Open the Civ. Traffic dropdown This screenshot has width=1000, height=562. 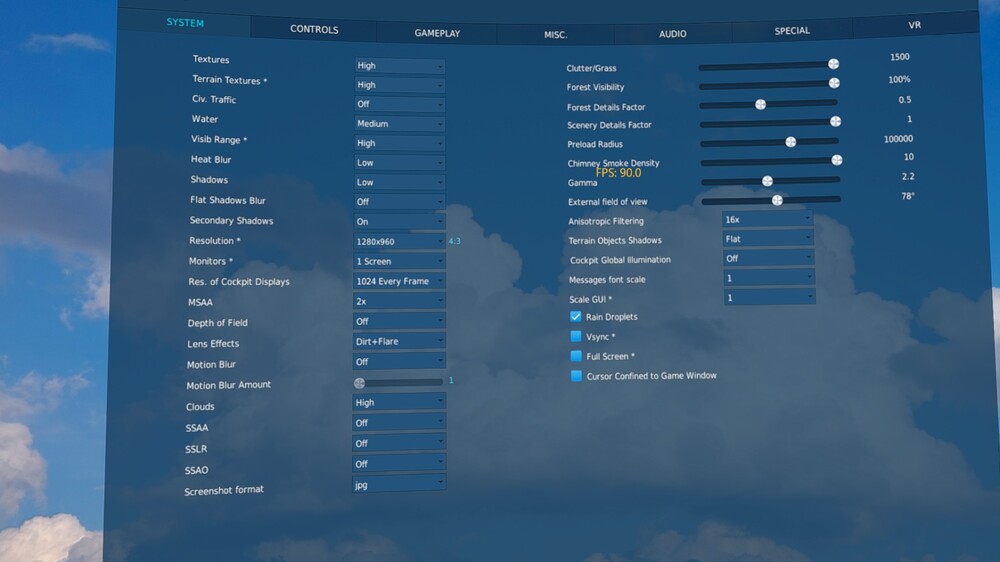(x=400, y=104)
